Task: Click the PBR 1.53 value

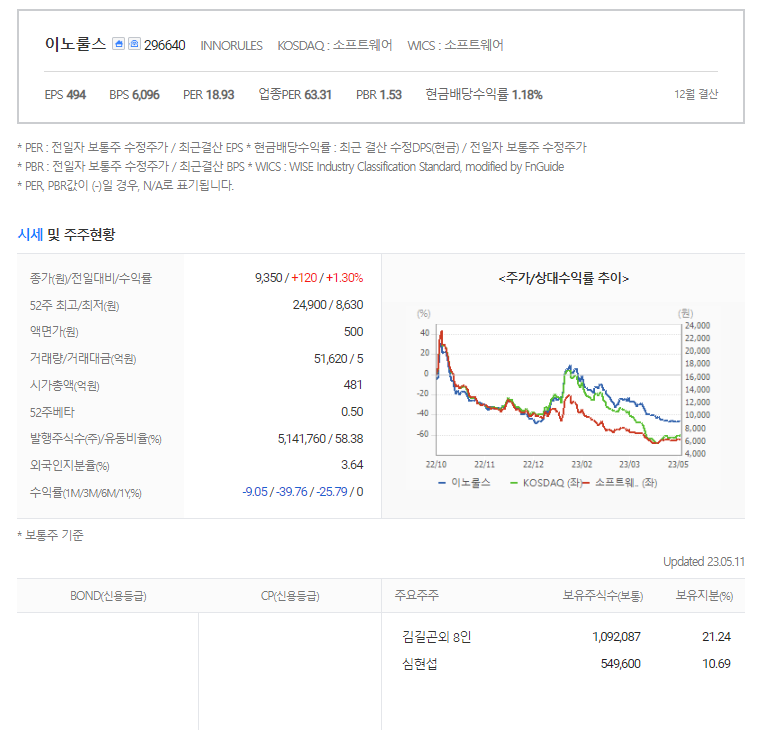Action: [x=379, y=95]
